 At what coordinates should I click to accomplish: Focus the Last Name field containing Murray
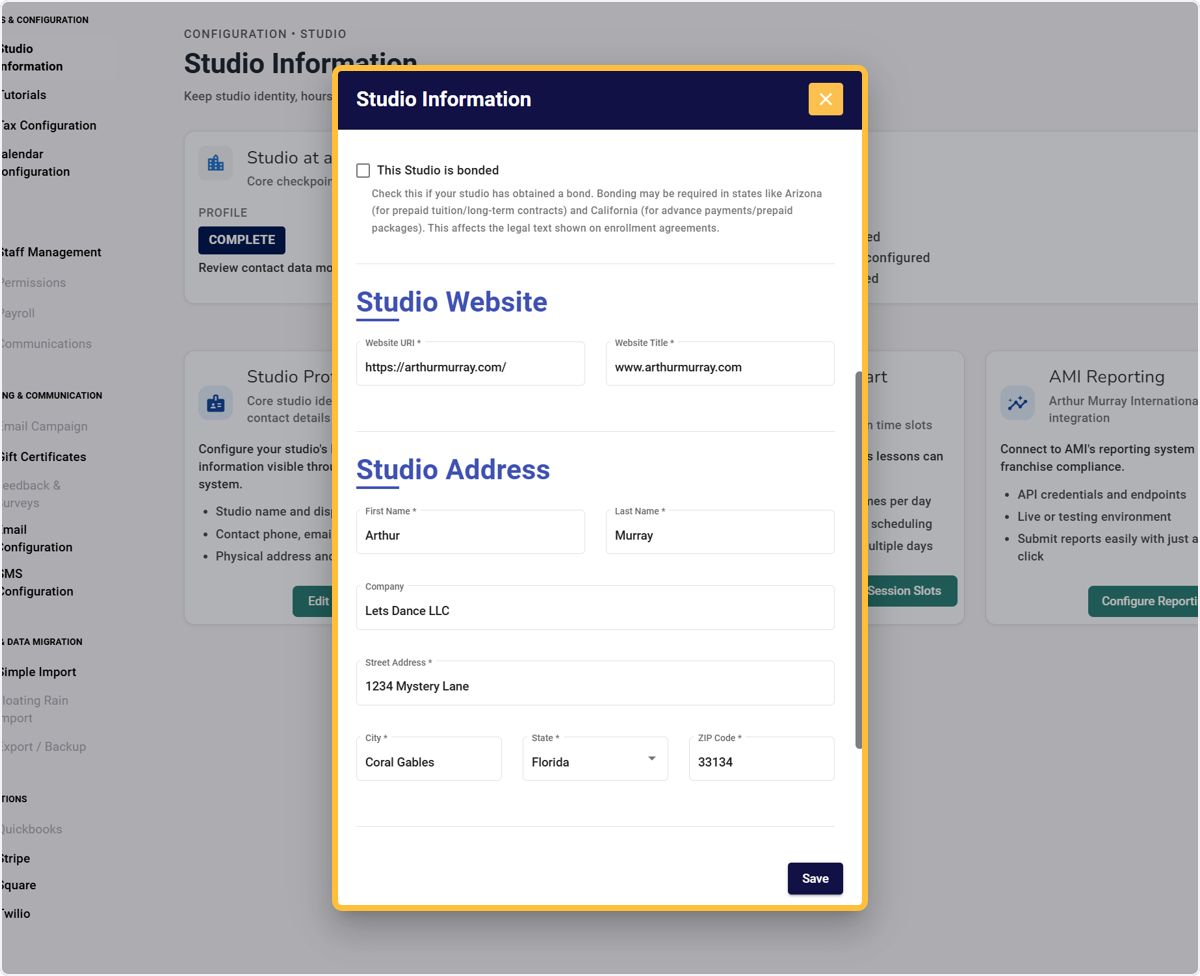click(x=720, y=531)
